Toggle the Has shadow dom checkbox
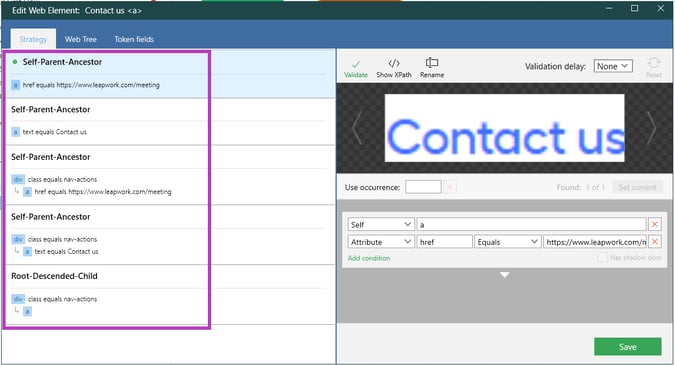 tap(603, 257)
